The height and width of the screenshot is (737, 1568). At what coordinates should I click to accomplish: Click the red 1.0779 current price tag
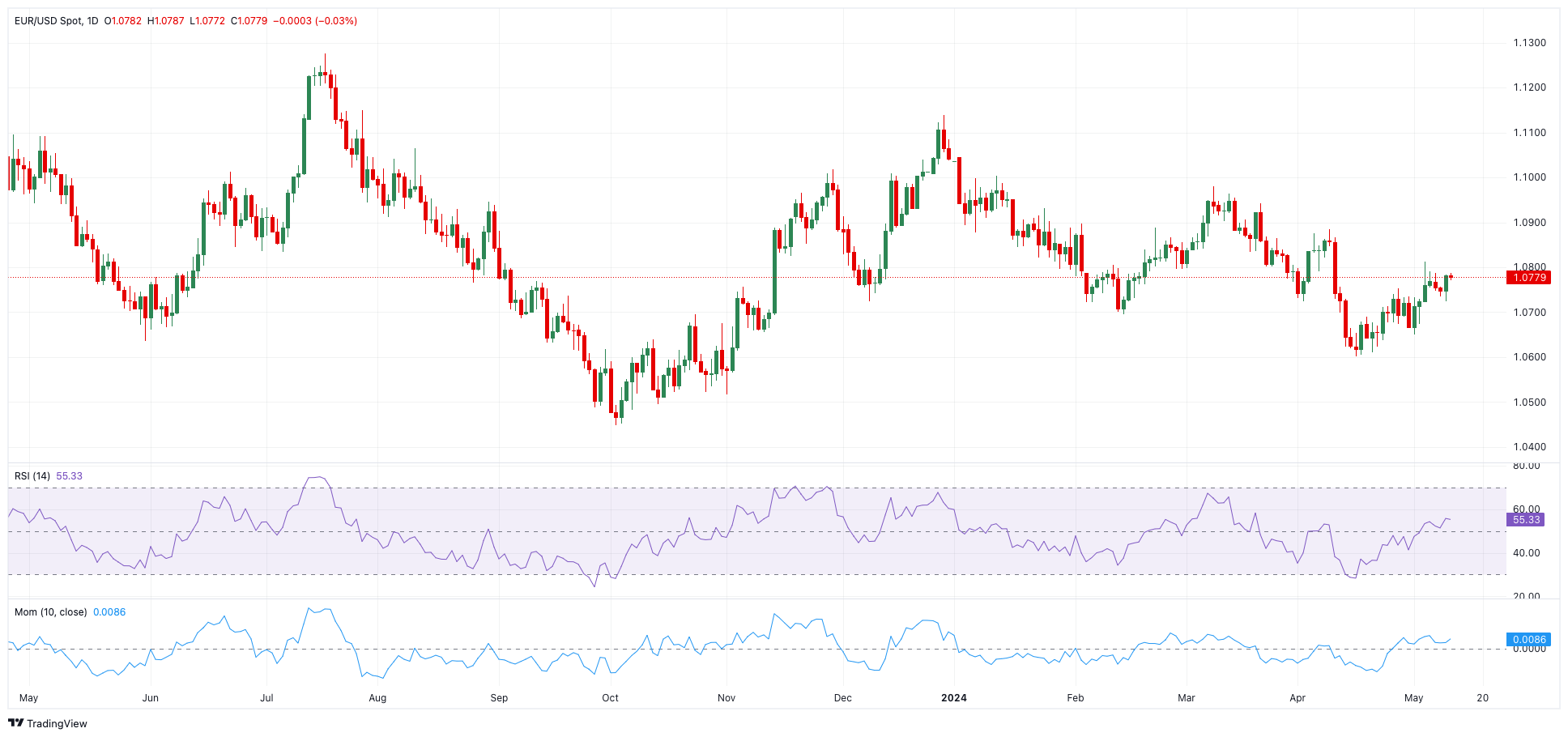click(1529, 277)
